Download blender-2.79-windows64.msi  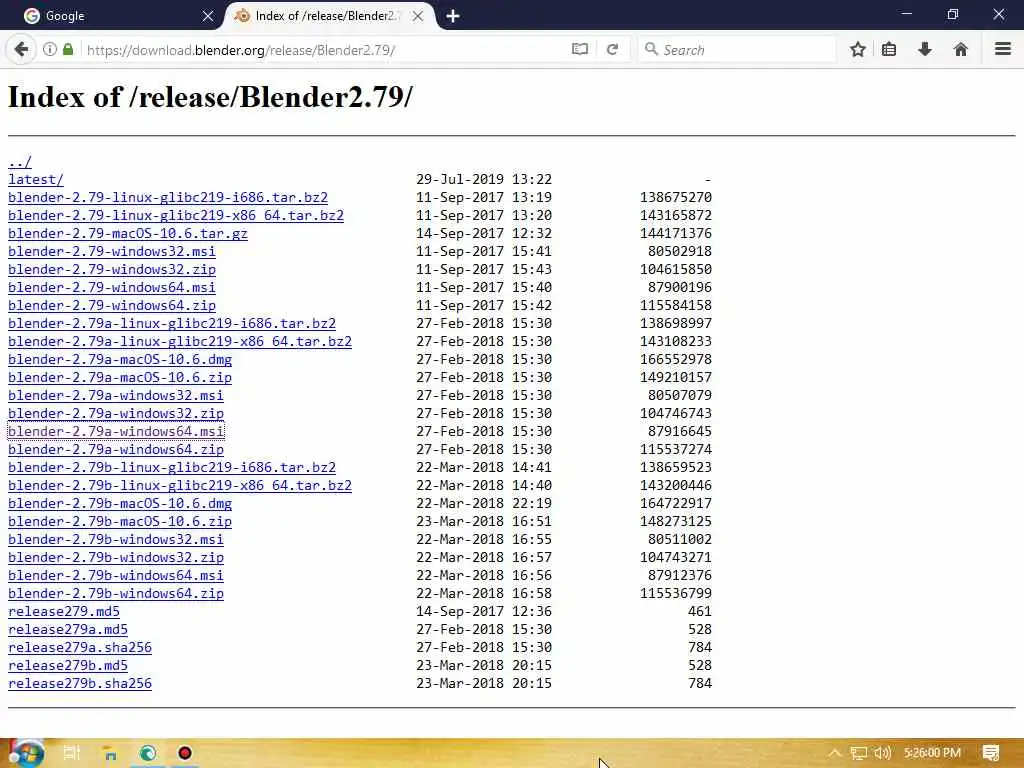(x=112, y=287)
